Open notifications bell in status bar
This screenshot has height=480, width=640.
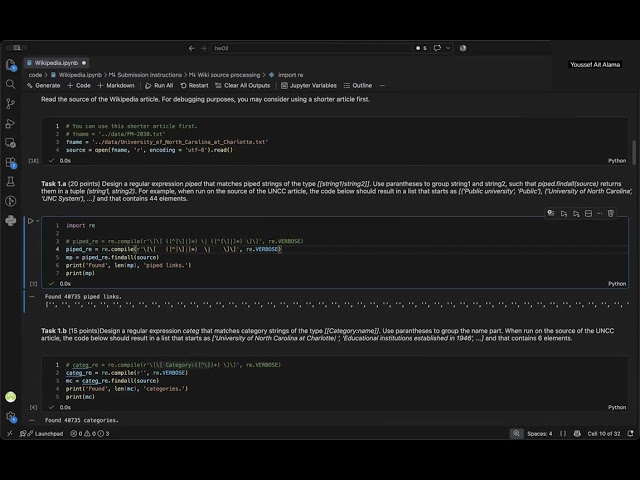[631, 433]
